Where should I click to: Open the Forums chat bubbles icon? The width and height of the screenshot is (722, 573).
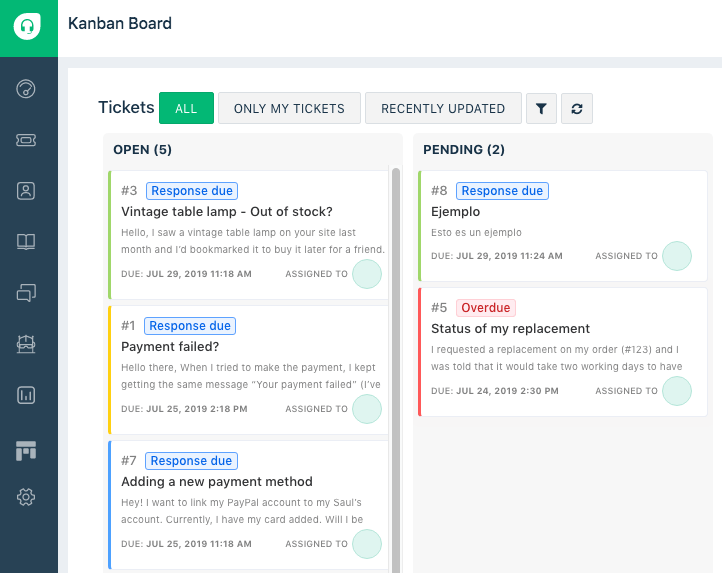pyautogui.click(x=27, y=293)
